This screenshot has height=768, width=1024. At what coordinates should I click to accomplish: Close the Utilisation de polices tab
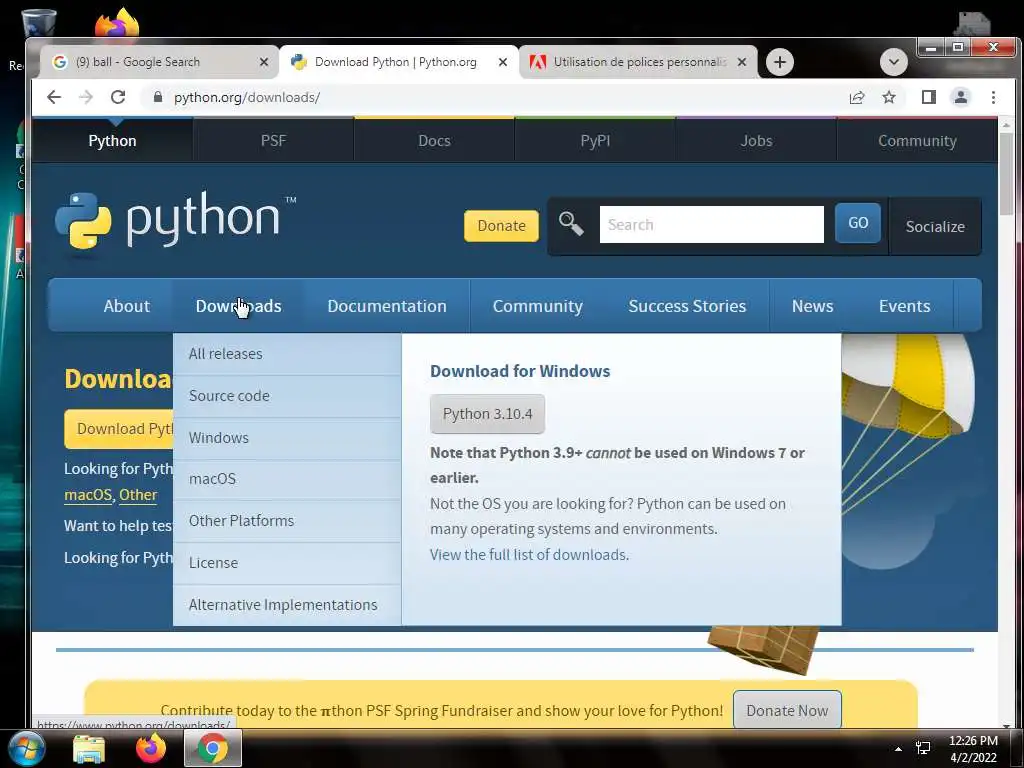(x=742, y=62)
